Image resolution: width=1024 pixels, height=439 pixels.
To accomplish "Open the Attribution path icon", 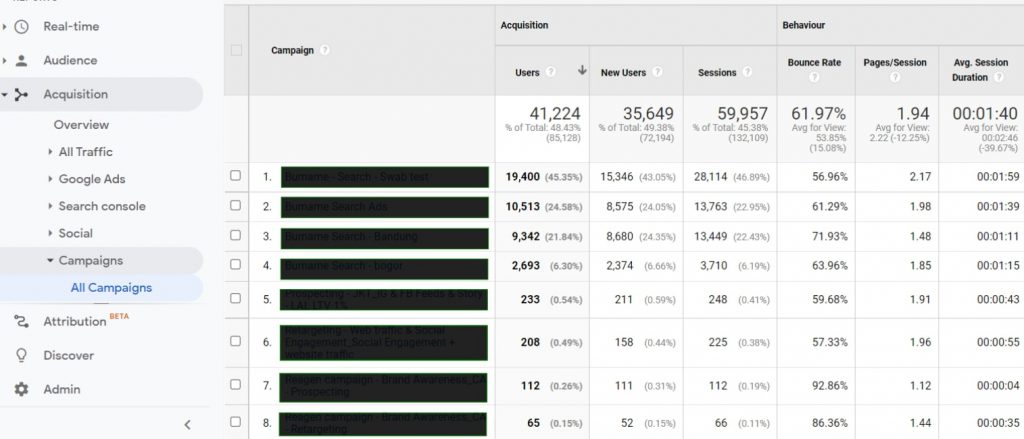I will pyautogui.click(x=22, y=321).
